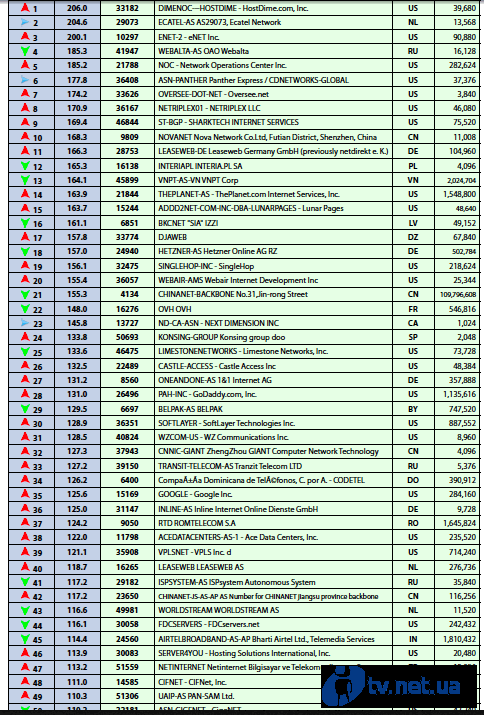This screenshot has width=484, height=715.
Task: Click the green arrow in WORLDSTREAM row
Action: pyautogui.click(x=26, y=610)
